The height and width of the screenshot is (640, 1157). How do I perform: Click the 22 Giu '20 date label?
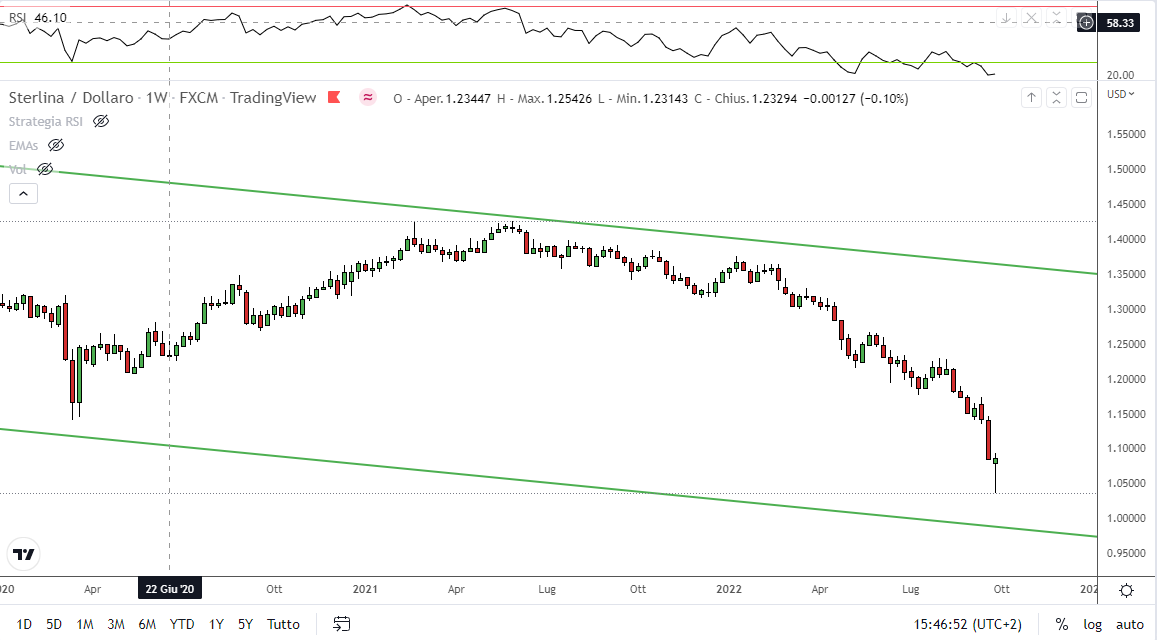point(170,589)
